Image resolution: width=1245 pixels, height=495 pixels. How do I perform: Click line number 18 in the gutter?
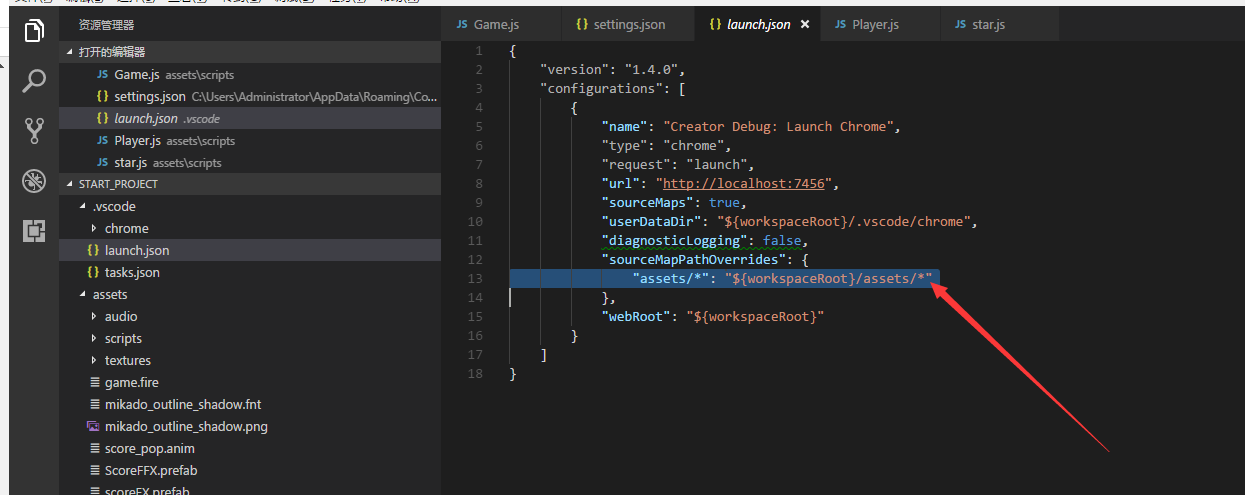click(475, 374)
